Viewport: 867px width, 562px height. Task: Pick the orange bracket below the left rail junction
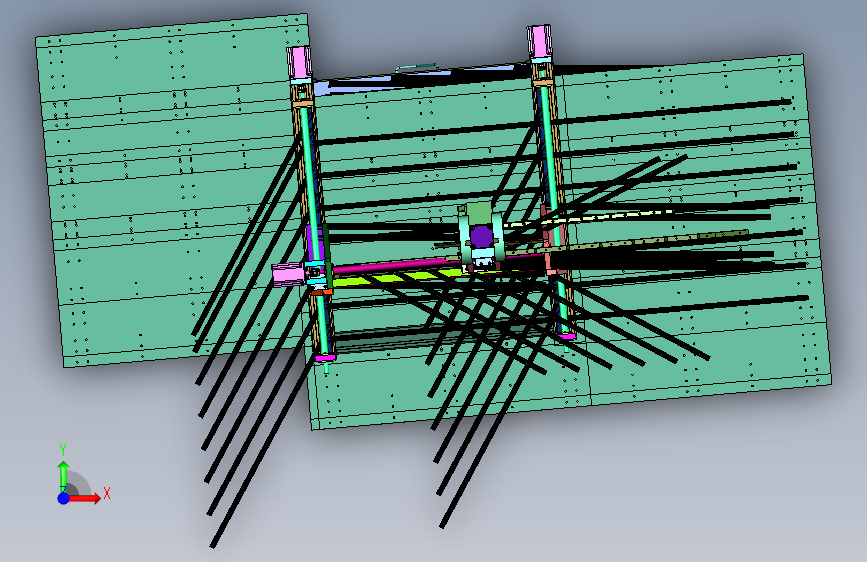pyautogui.click(x=322, y=292)
